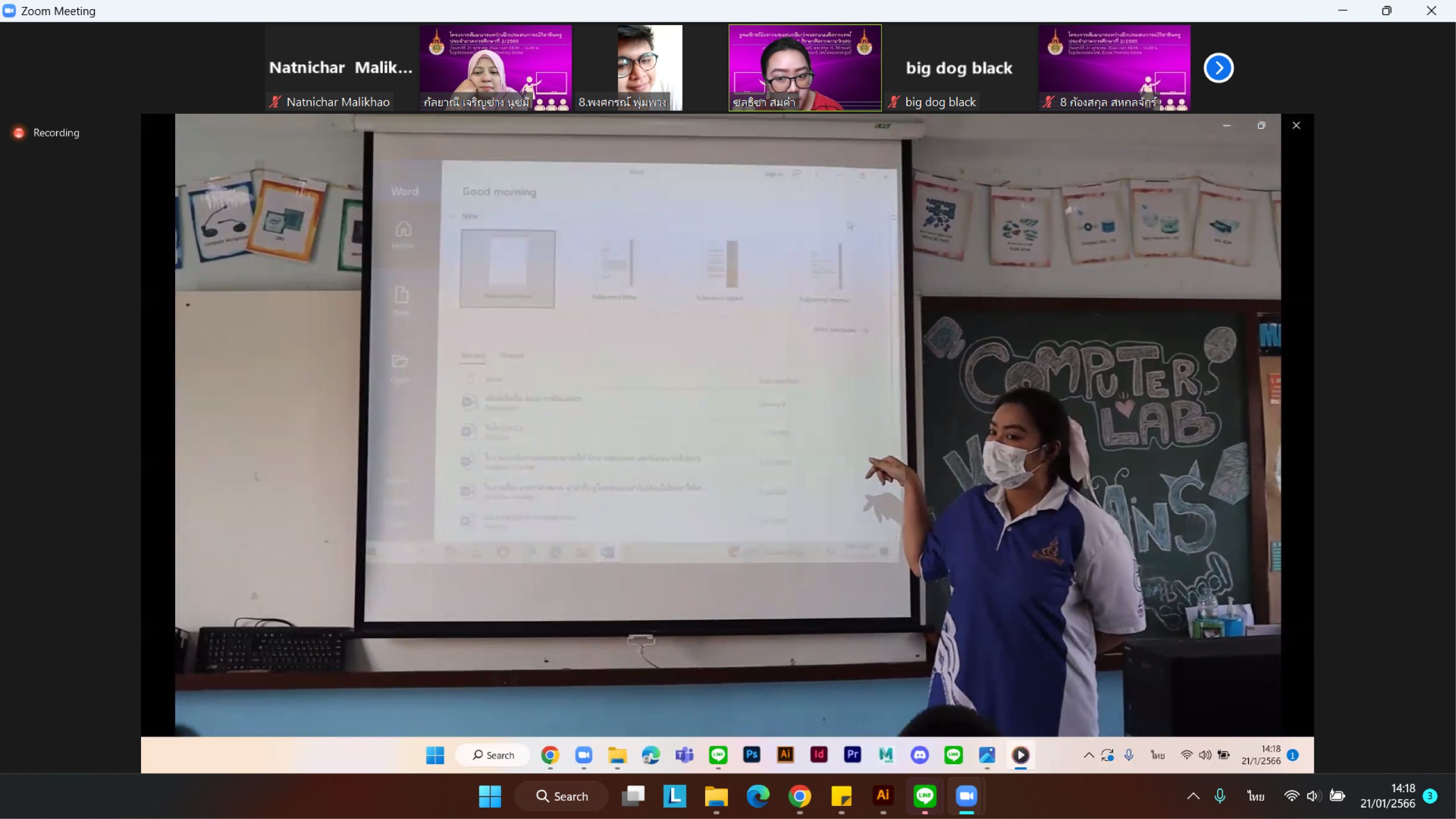
Task: Open Search box on the bottom taskbar
Action: click(x=562, y=796)
